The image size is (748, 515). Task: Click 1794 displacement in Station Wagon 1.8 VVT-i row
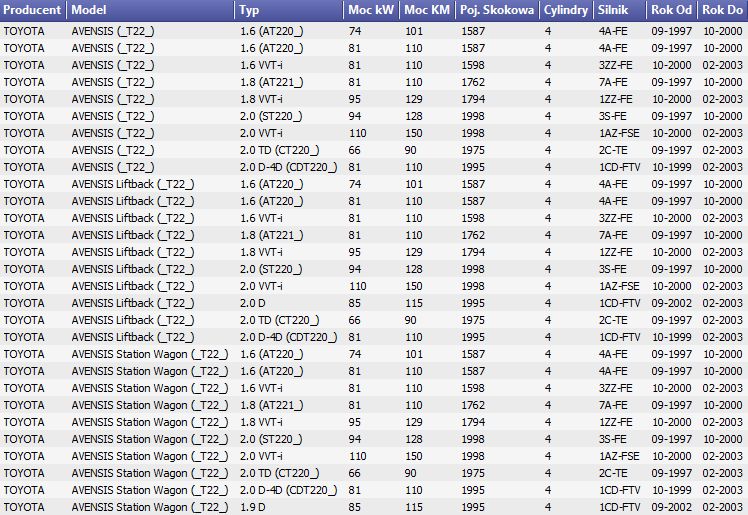pyautogui.click(x=473, y=422)
